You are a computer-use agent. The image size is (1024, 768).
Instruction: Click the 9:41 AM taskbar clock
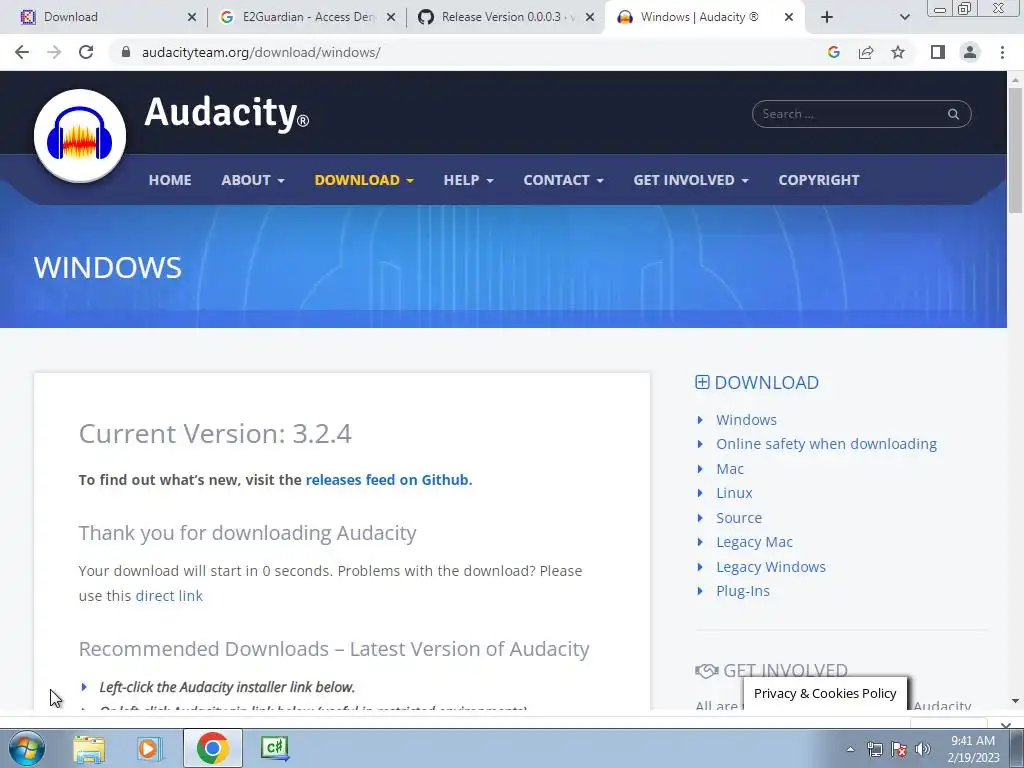[x=973, y=749]
